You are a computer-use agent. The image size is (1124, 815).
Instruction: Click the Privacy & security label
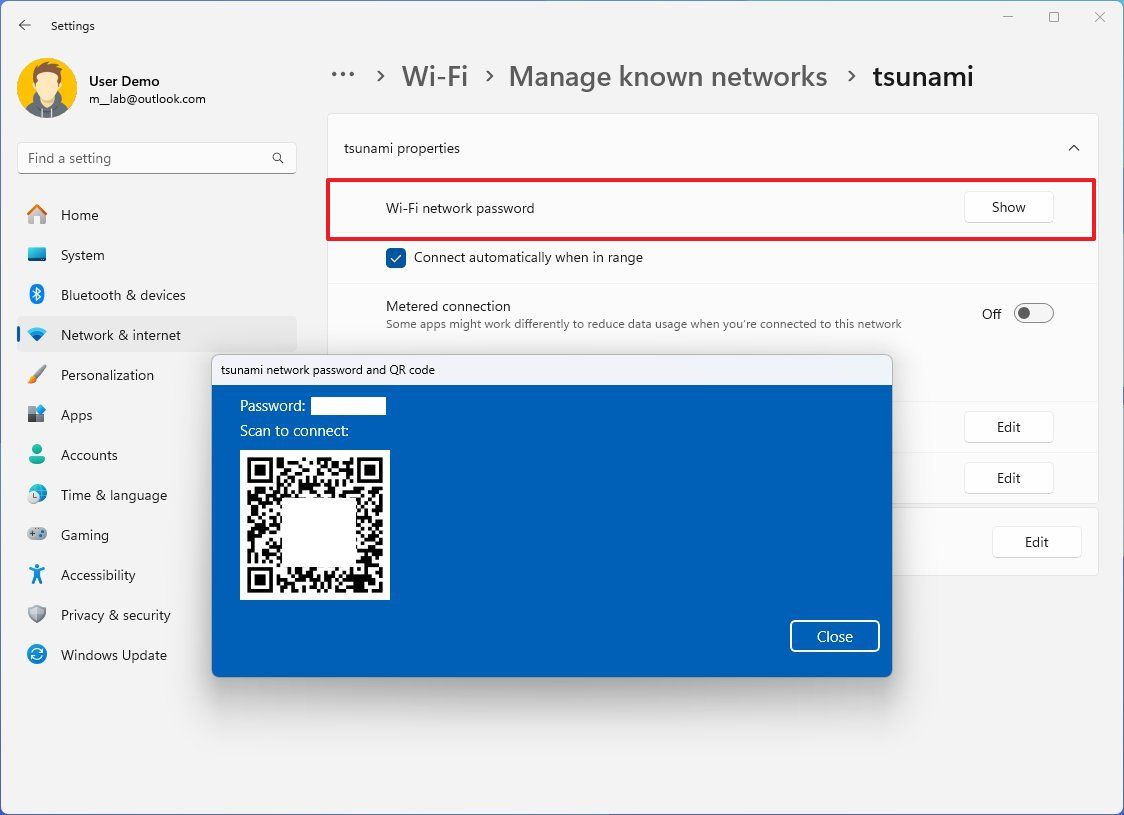pyautogui.click(x=115, y=615)
